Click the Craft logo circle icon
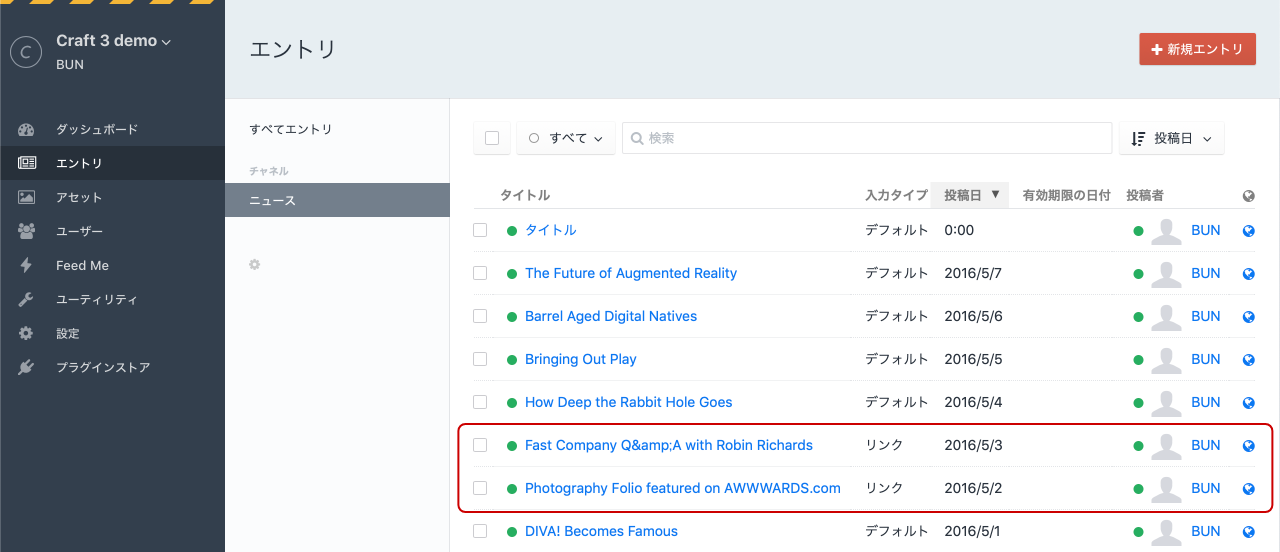 point(25,52)
